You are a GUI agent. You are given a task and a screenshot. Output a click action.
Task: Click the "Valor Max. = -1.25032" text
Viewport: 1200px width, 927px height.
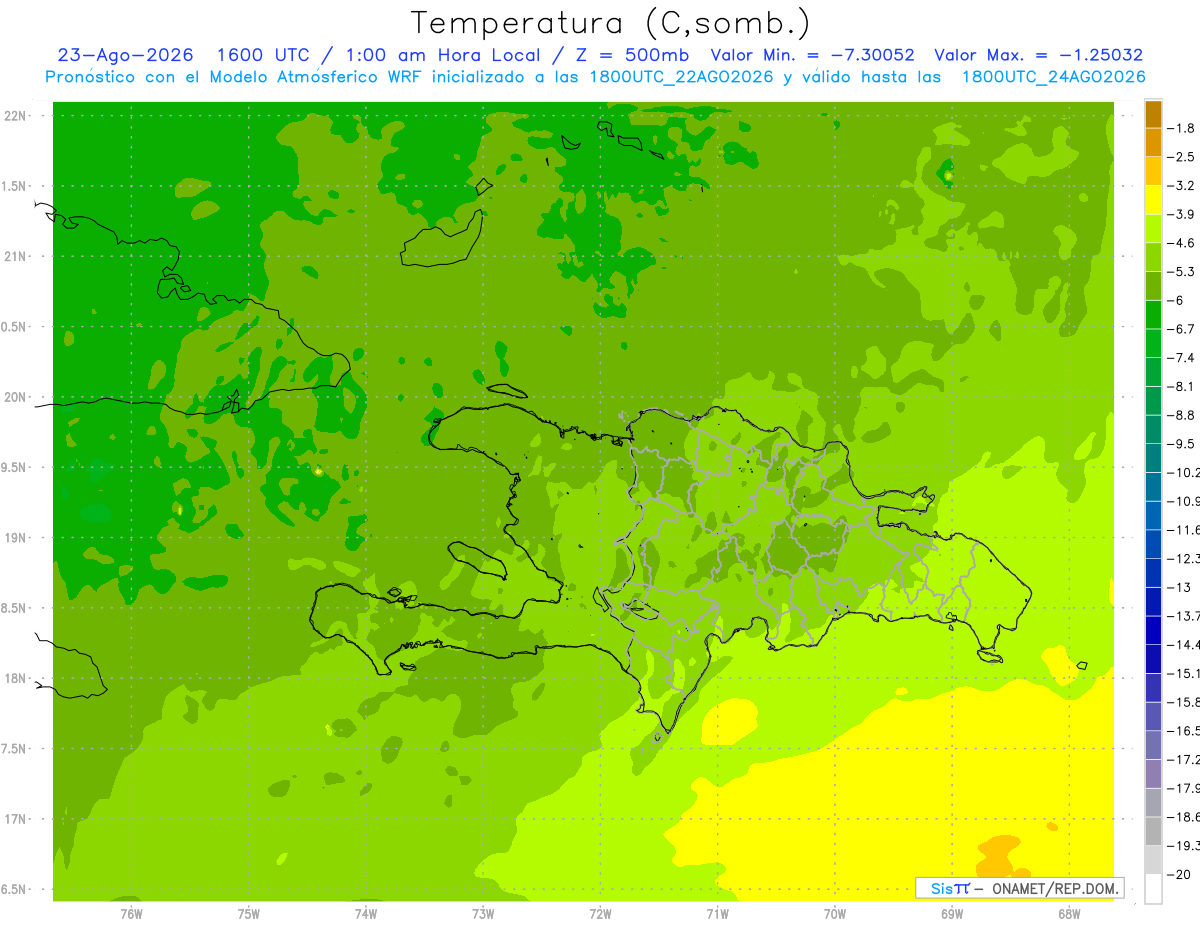coord(1039,55)
